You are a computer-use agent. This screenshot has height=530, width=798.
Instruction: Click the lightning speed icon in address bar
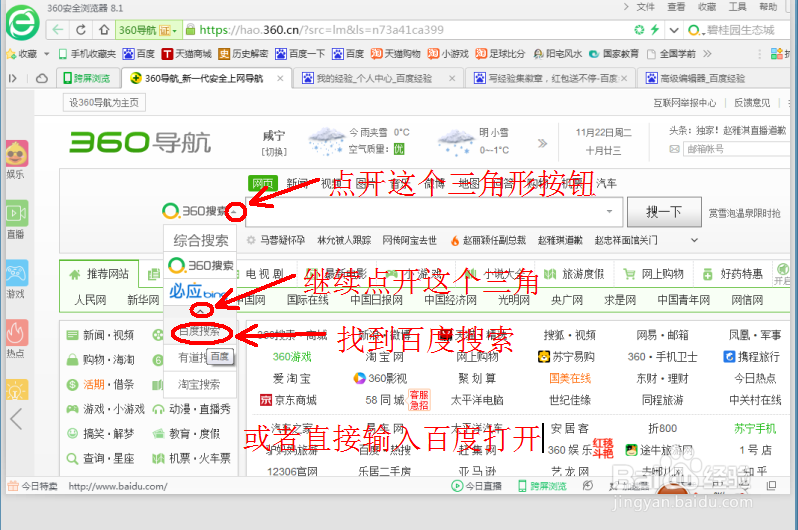pyautogui.click(x=655, y=30)
